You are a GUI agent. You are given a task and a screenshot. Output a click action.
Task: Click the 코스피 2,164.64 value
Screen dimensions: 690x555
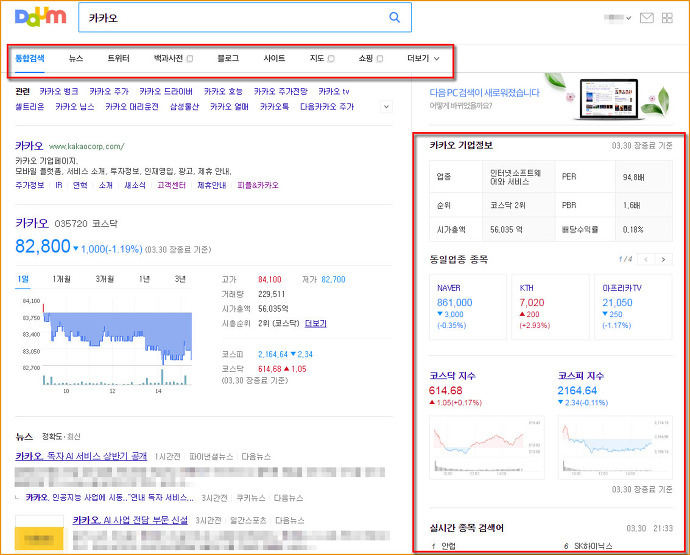pyautogui.click(x=273, y=354)
